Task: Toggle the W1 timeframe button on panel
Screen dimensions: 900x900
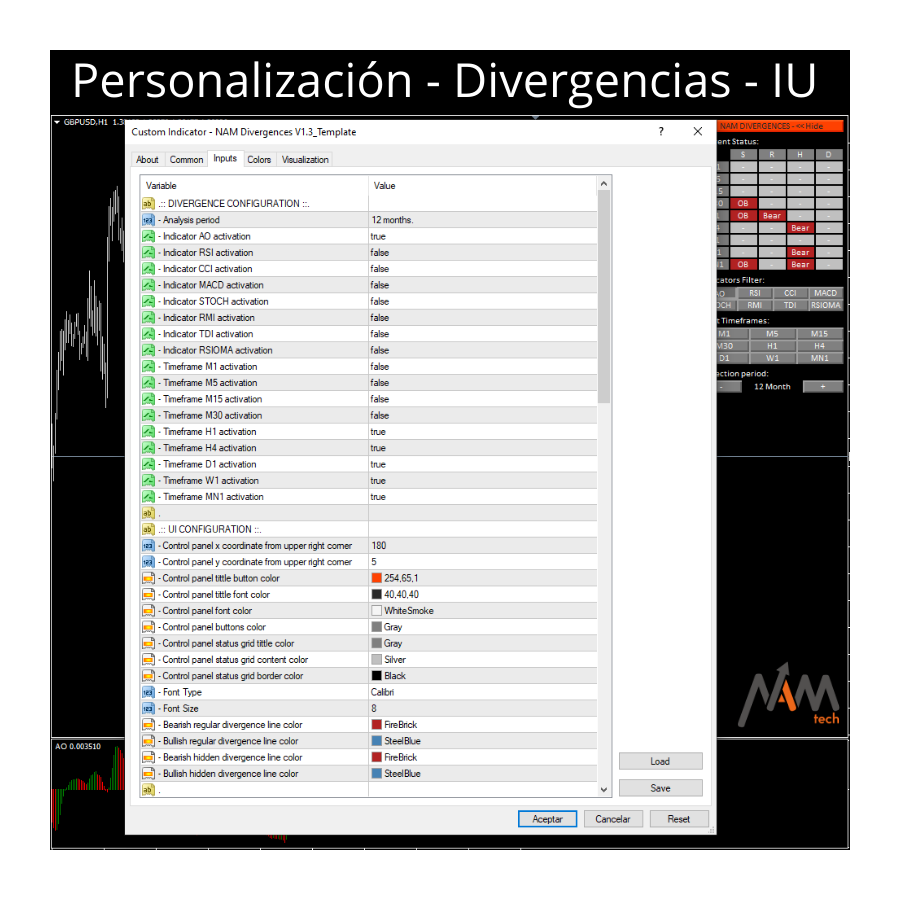Action: [772, 357]
